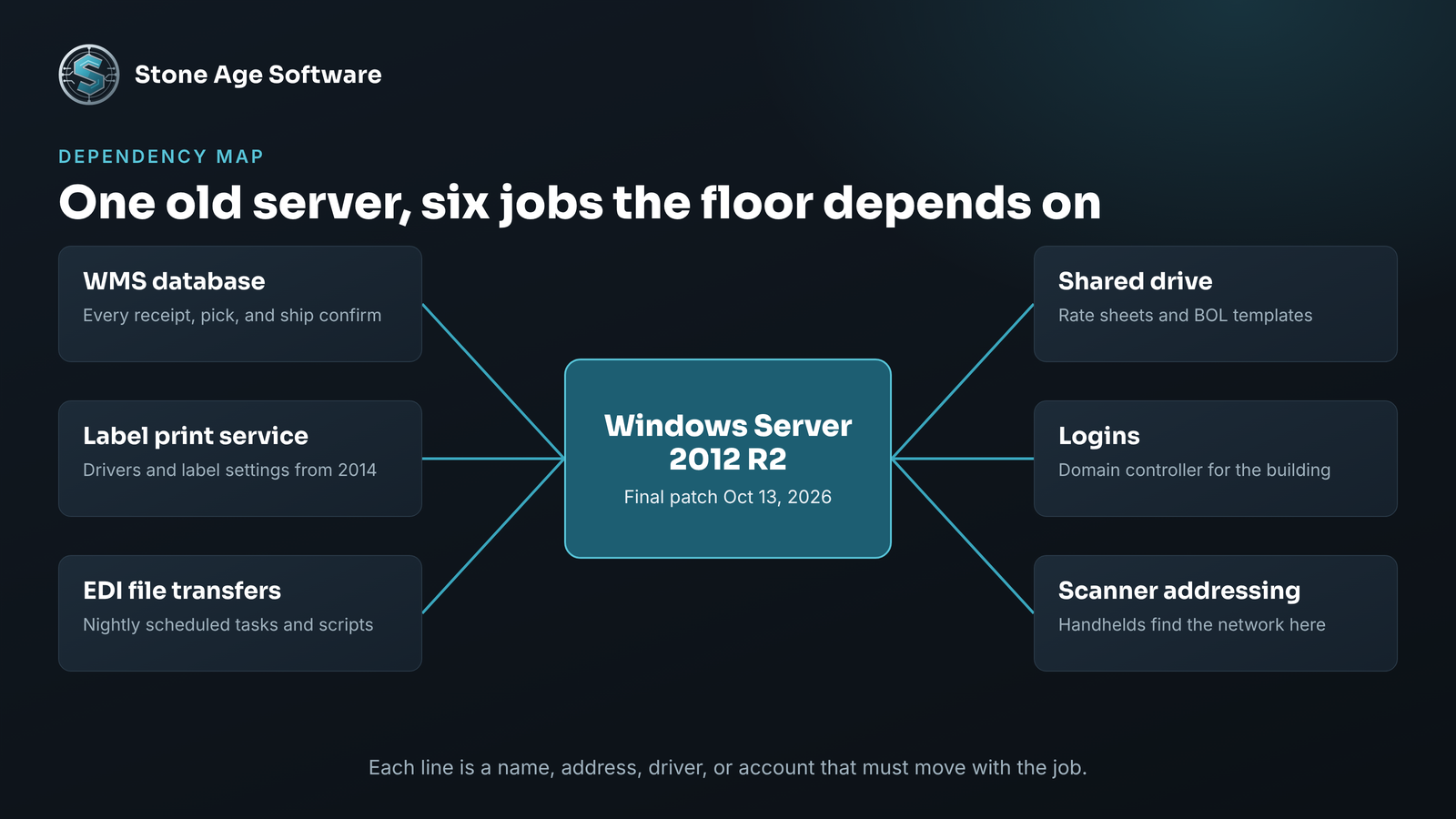Select the EDI file transfers title
1456x819 pixels.
[182, 591]
